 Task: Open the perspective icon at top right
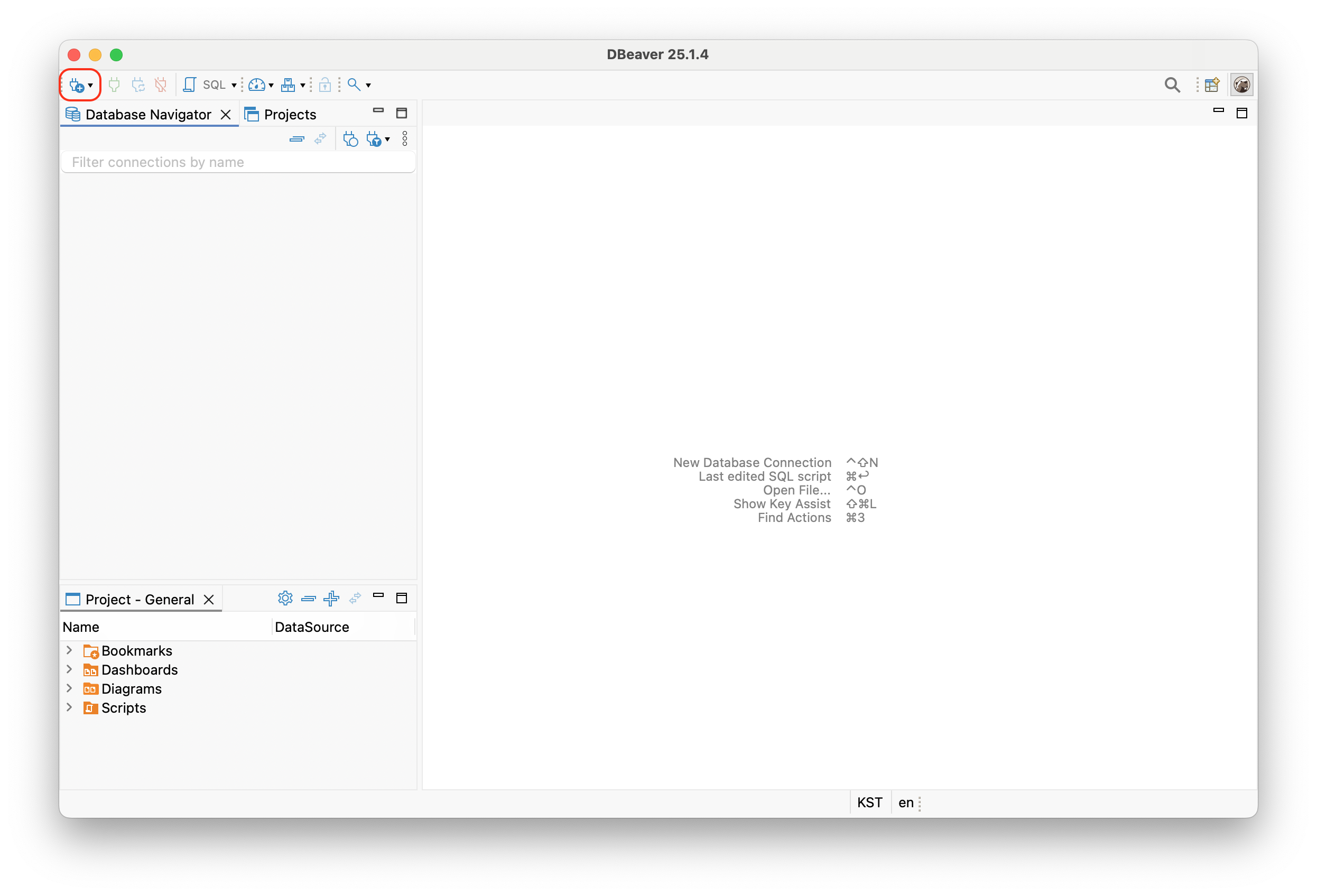(x=1212, y=85)
